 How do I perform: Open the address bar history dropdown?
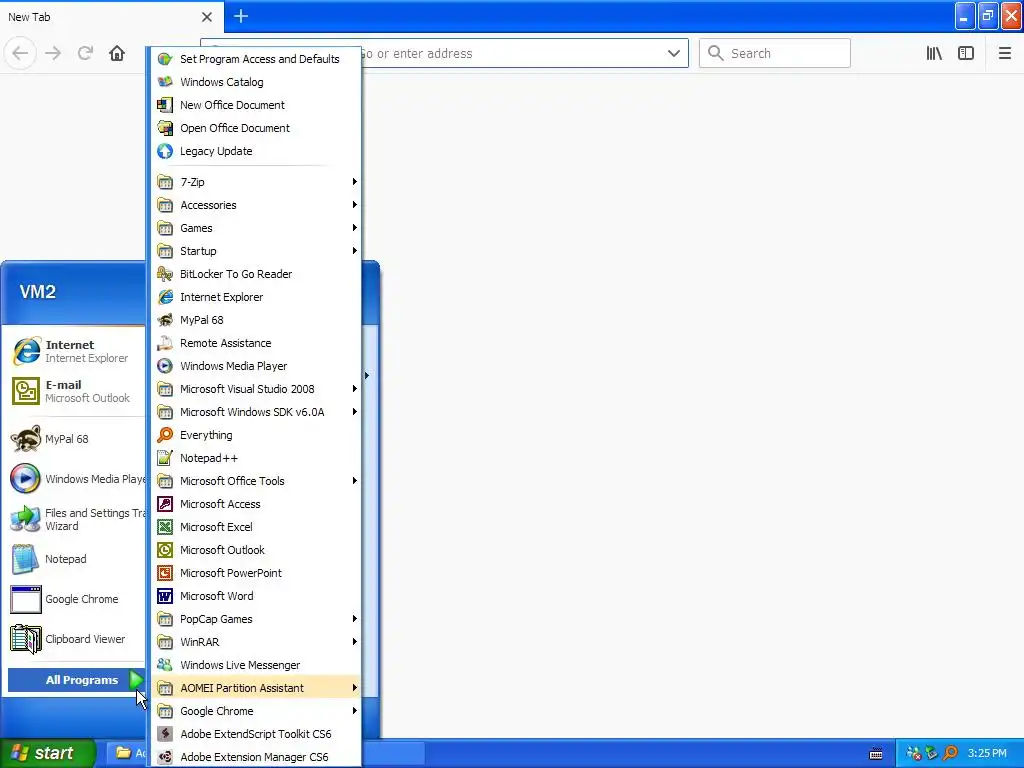(673, 53)
